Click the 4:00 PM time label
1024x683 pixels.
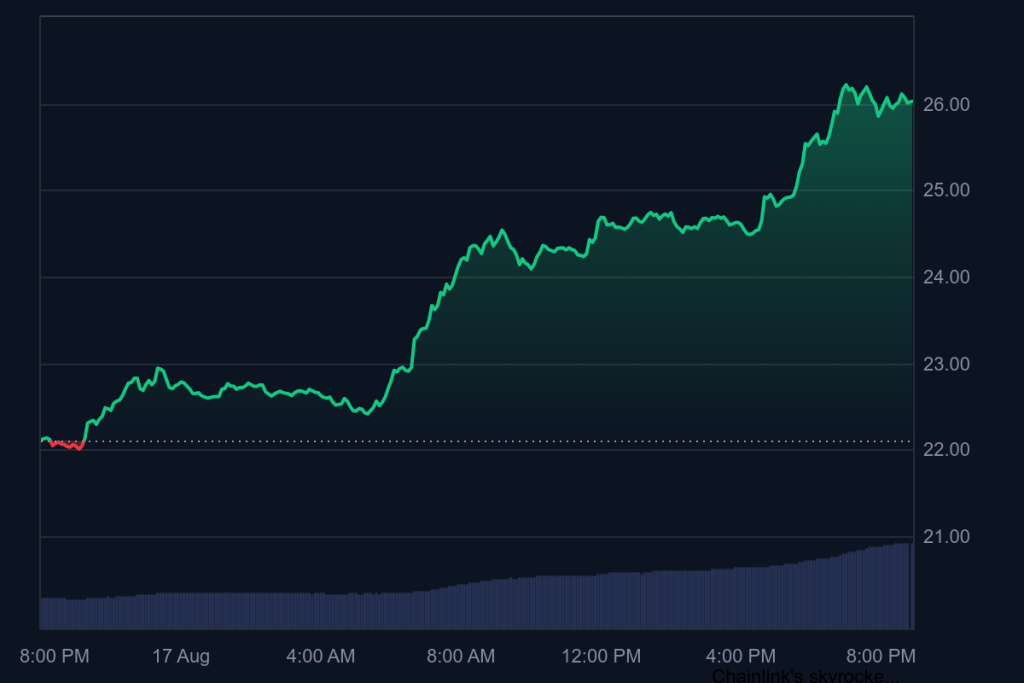[740, 657]
